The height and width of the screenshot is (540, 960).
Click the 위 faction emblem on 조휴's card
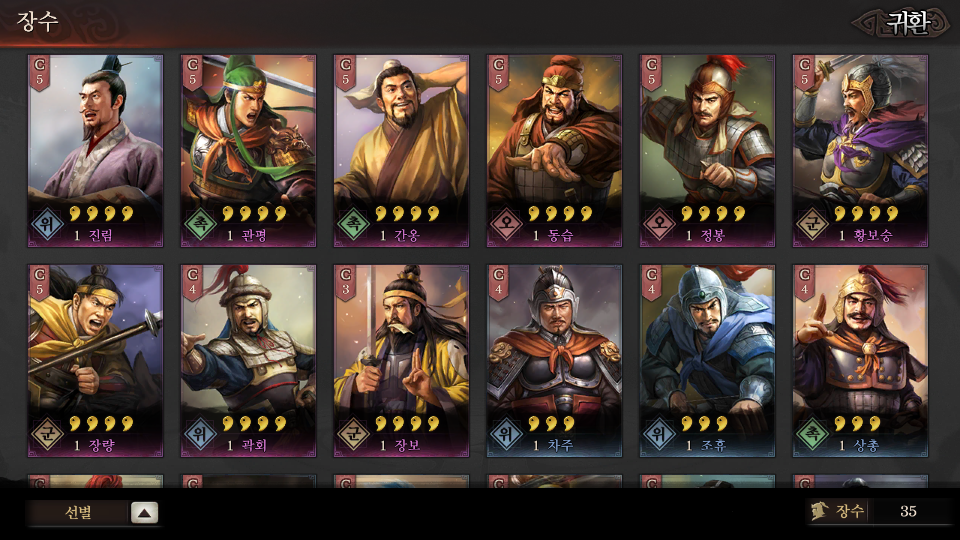660,435
